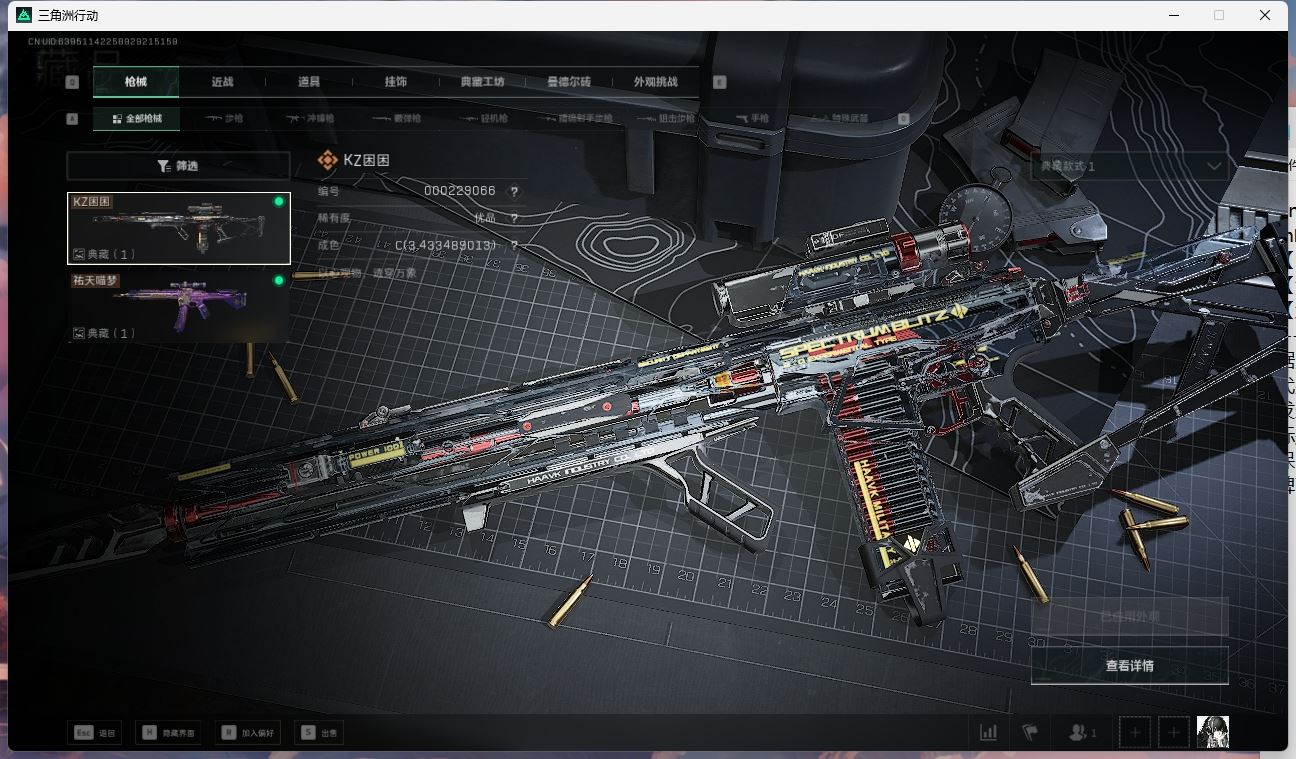The image size is (1296, 759).
Task: Select the 步枪 rifle category filter
Action: [x=225, y=119]
